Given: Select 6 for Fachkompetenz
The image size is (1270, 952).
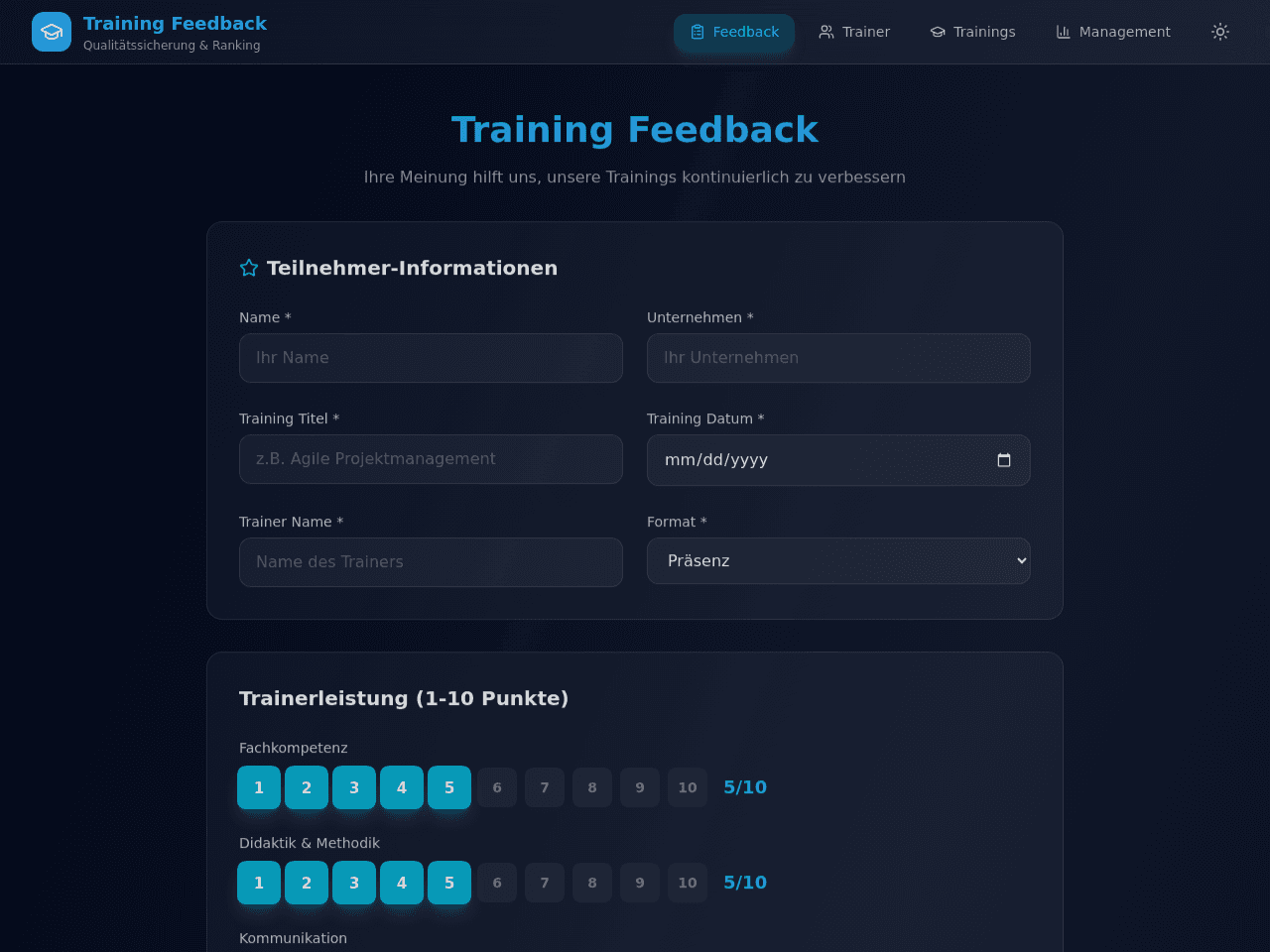Looking at the screenshot, I should click(x=497, y=787).
